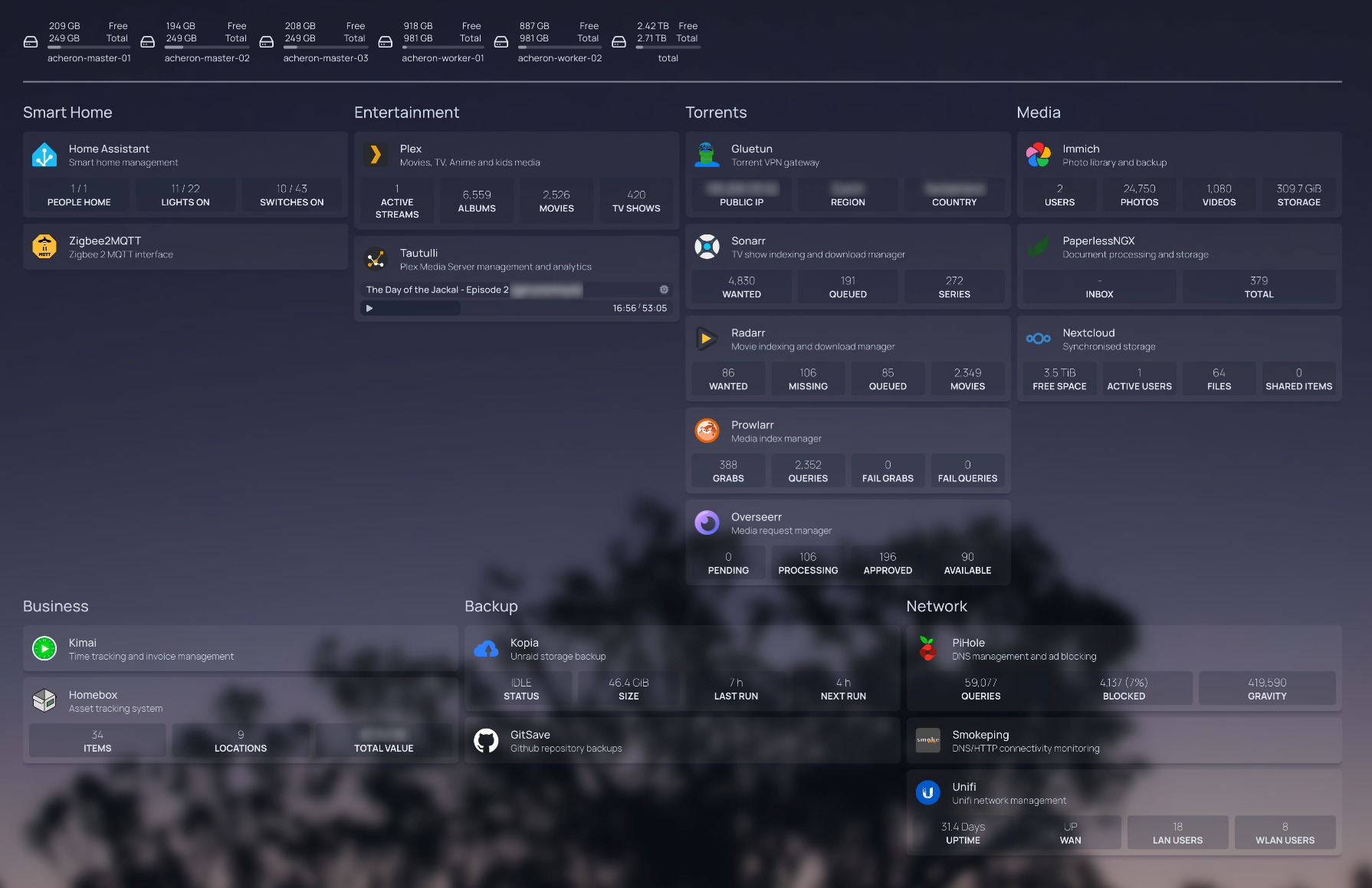
Task: Click the PiHole GRAVITY tile 419,590
Action: tap(1267, 689)
